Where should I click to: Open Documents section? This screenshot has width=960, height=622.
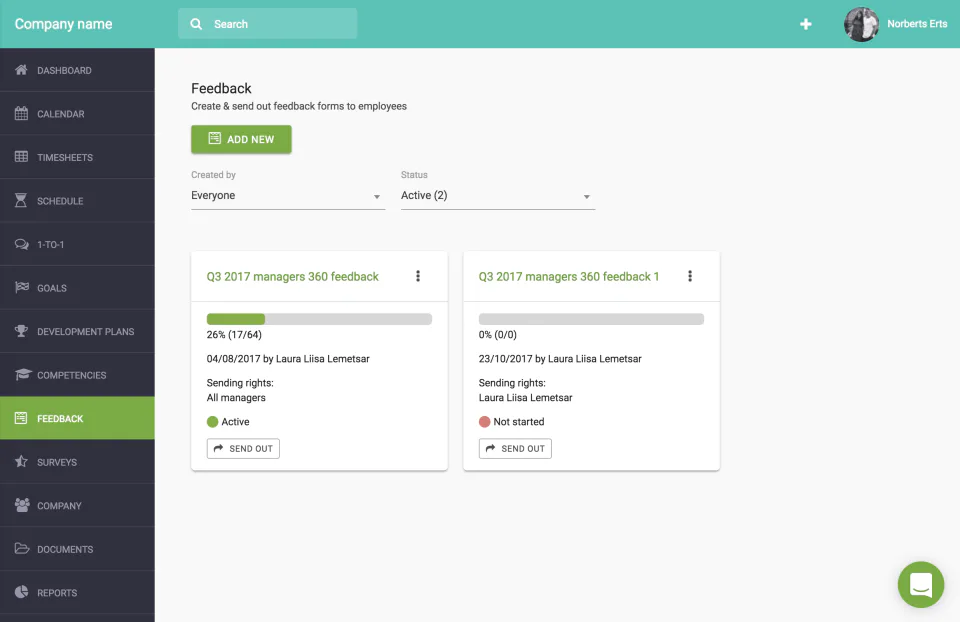(x=77, y=549)
